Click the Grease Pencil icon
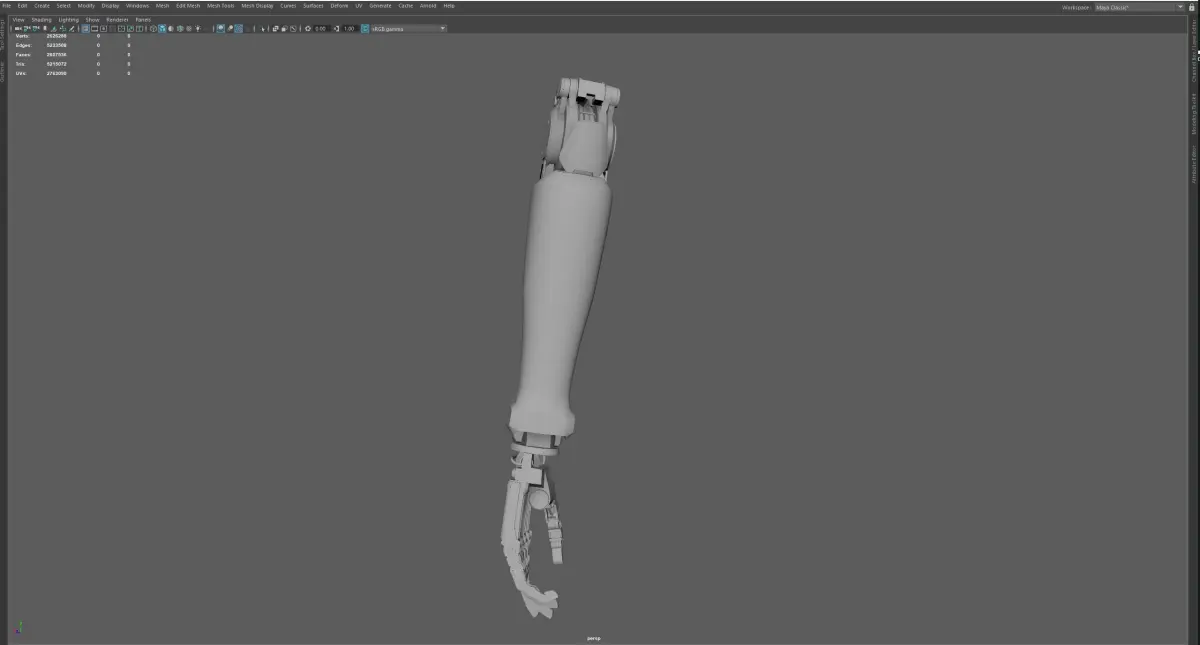 pyautogui.click(x=71, y=28)
